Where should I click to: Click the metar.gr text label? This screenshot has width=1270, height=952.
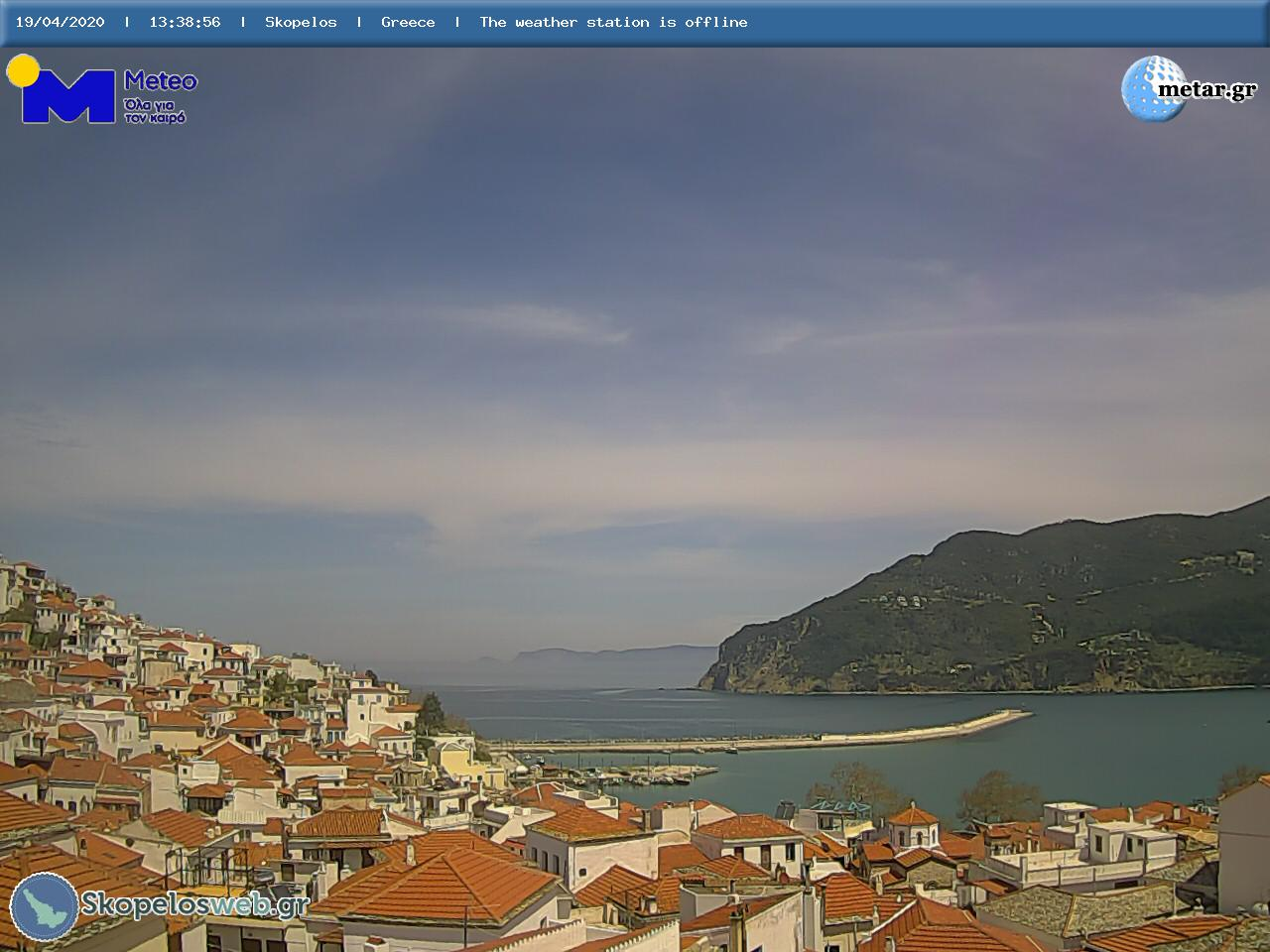[x=1207, y=90]
